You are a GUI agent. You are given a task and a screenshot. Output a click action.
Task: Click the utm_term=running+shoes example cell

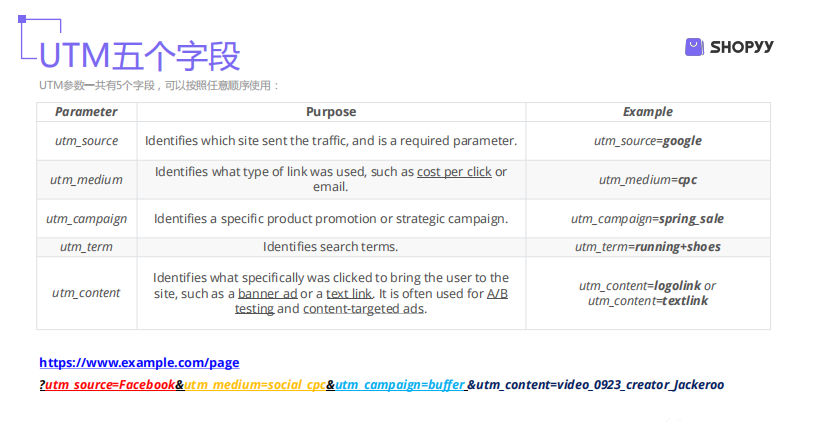click(x=647, y=247)
